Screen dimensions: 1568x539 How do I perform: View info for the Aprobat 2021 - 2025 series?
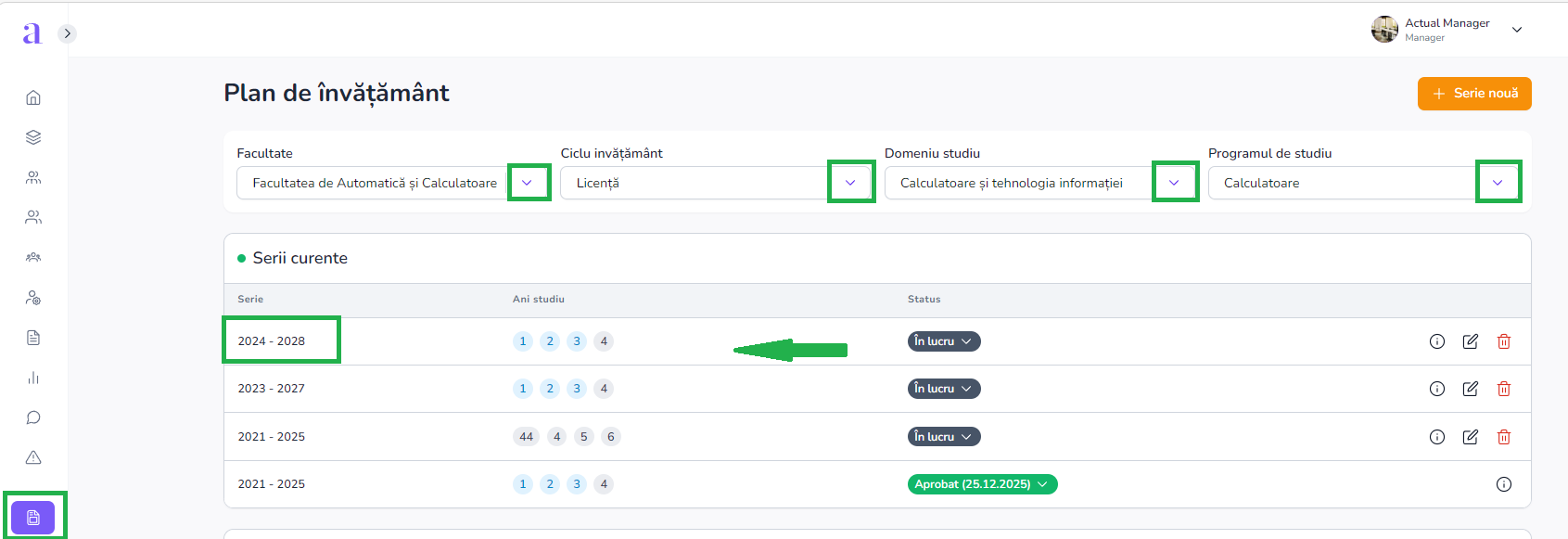pos(1503,484)
